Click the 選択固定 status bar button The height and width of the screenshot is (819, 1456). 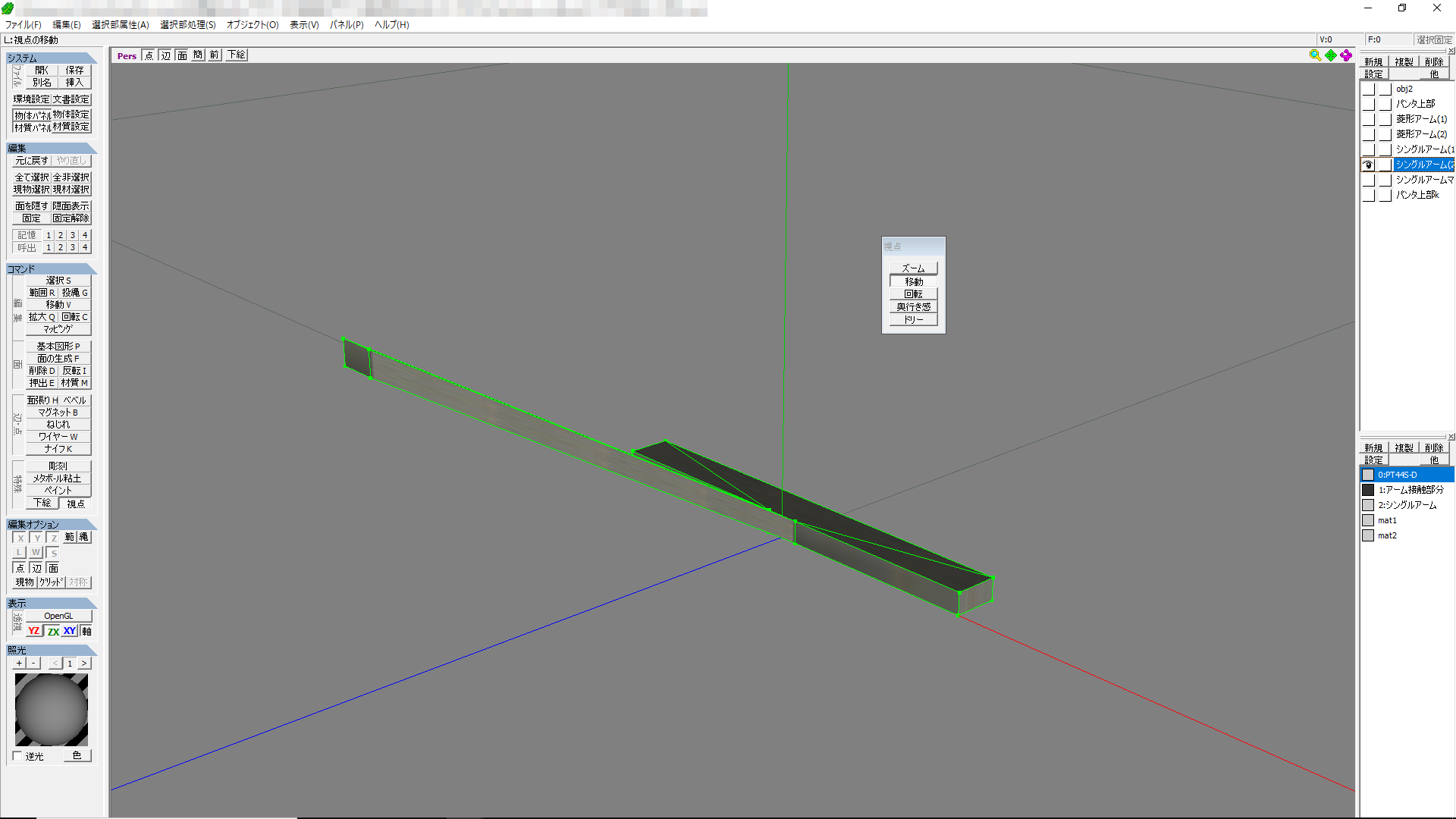(1434, 40)
